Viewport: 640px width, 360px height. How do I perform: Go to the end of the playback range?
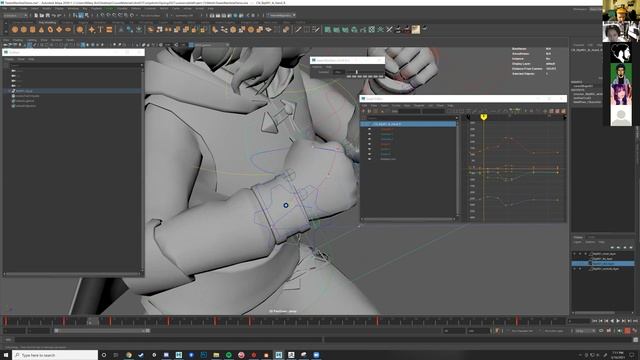(x=636, y=322)
